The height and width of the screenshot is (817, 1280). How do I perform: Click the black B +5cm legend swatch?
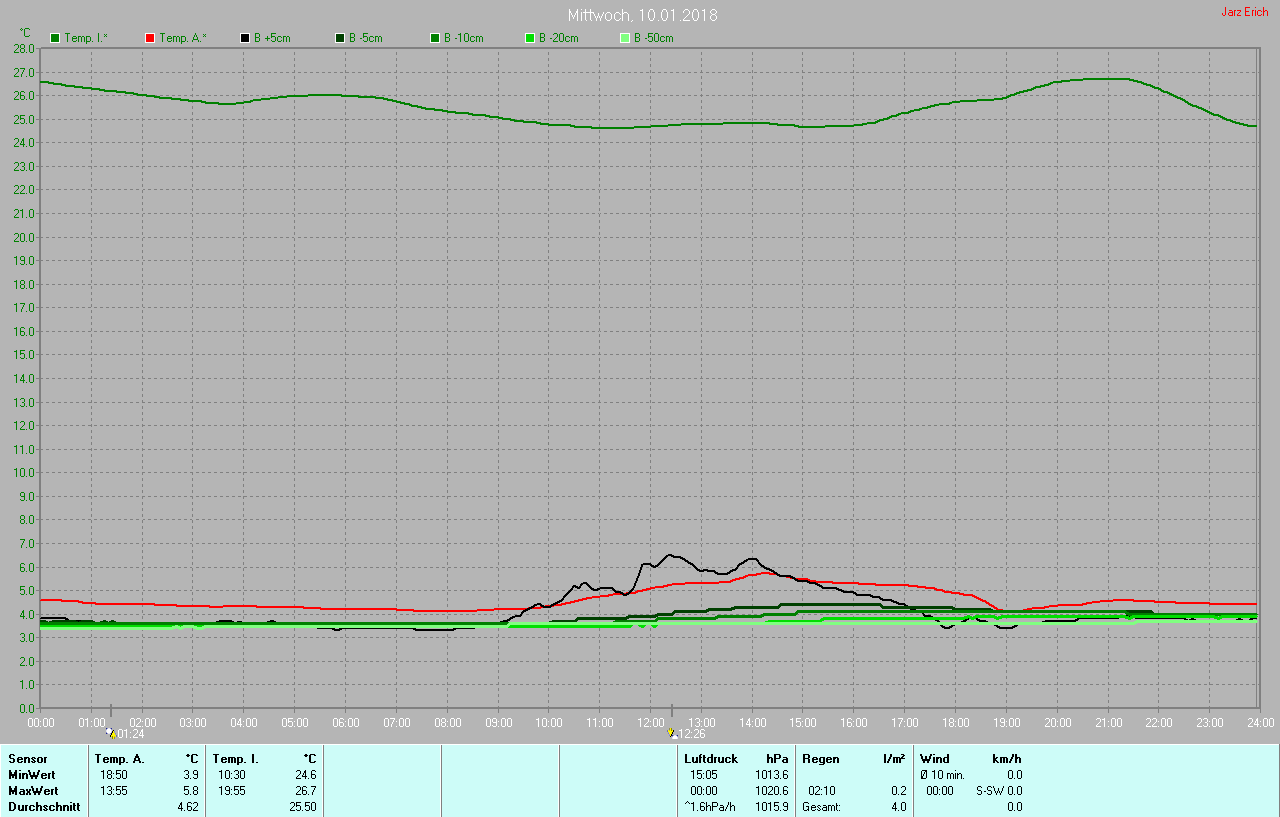click(245, 38)
